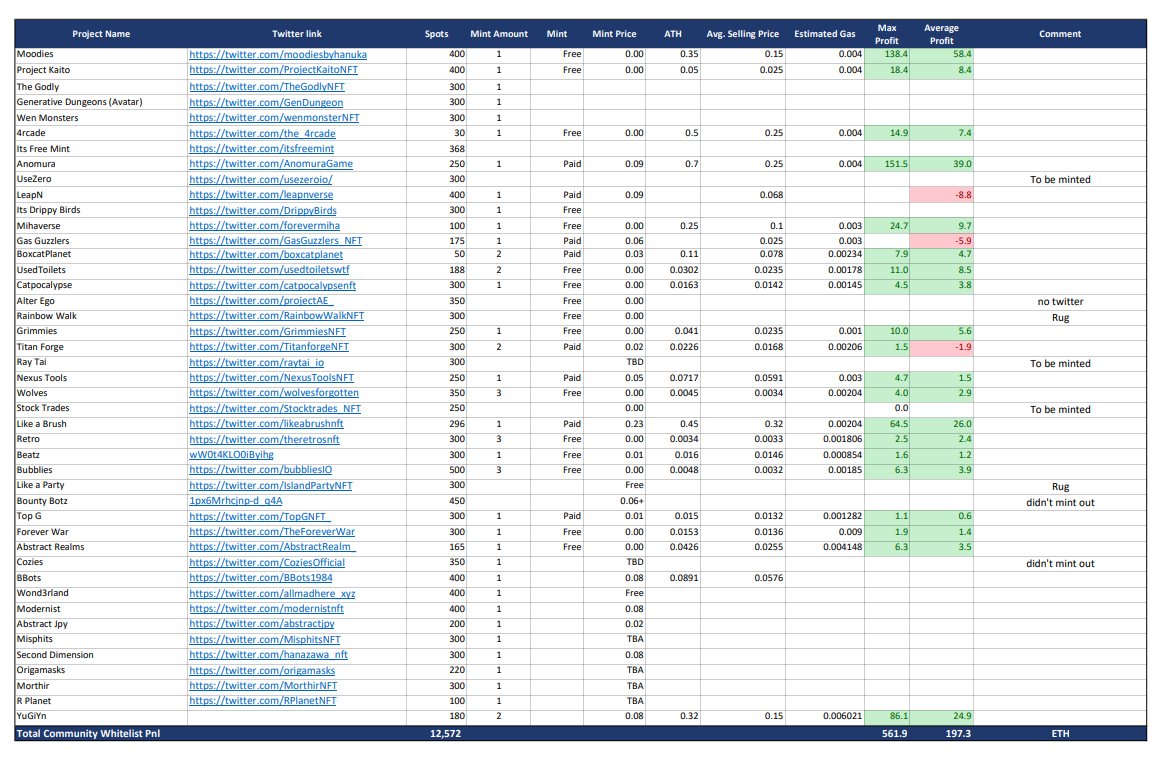This screenshot has height=762, width=1158.
Task: Click the 'no twitter' comment for Alter Ego
Action: pyautogui.click(x=1060, y=301)
